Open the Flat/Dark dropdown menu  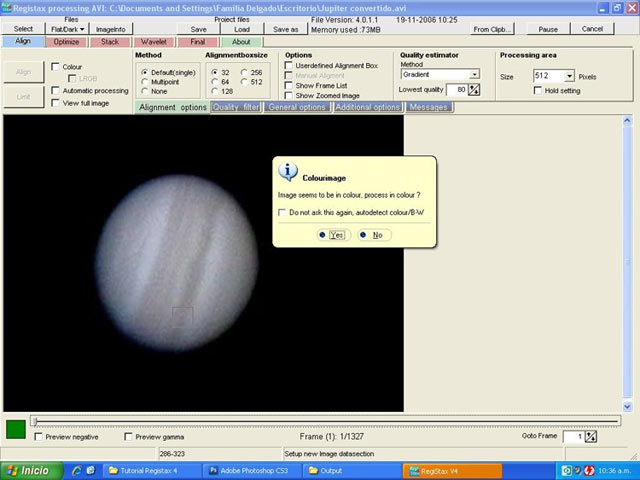[x=69, y=29]
